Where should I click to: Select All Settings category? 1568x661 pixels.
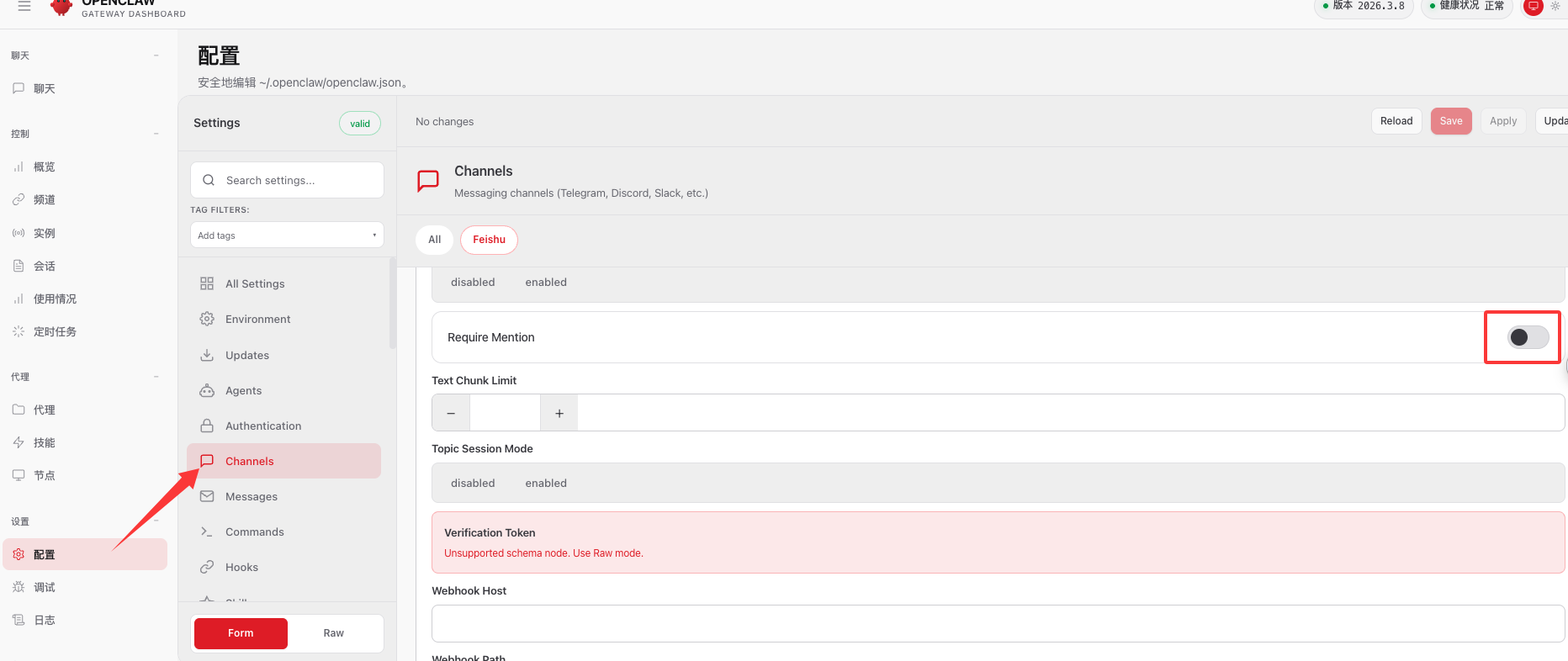284,283
